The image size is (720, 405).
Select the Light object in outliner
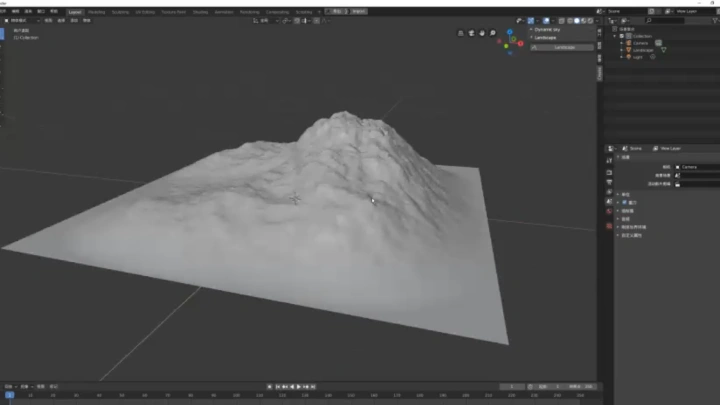(x=637, y=57)
